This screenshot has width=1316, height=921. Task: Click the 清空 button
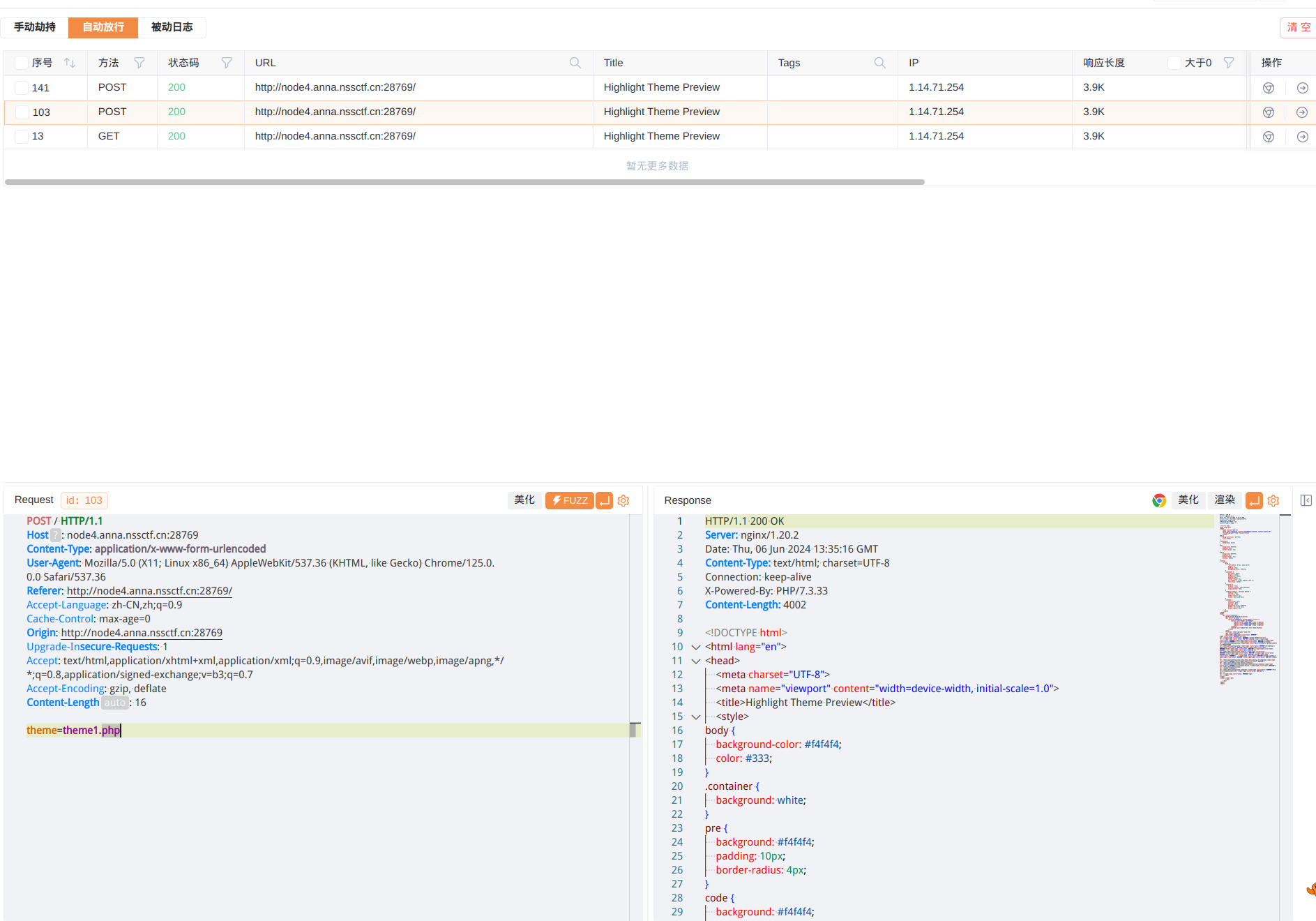1298,27
